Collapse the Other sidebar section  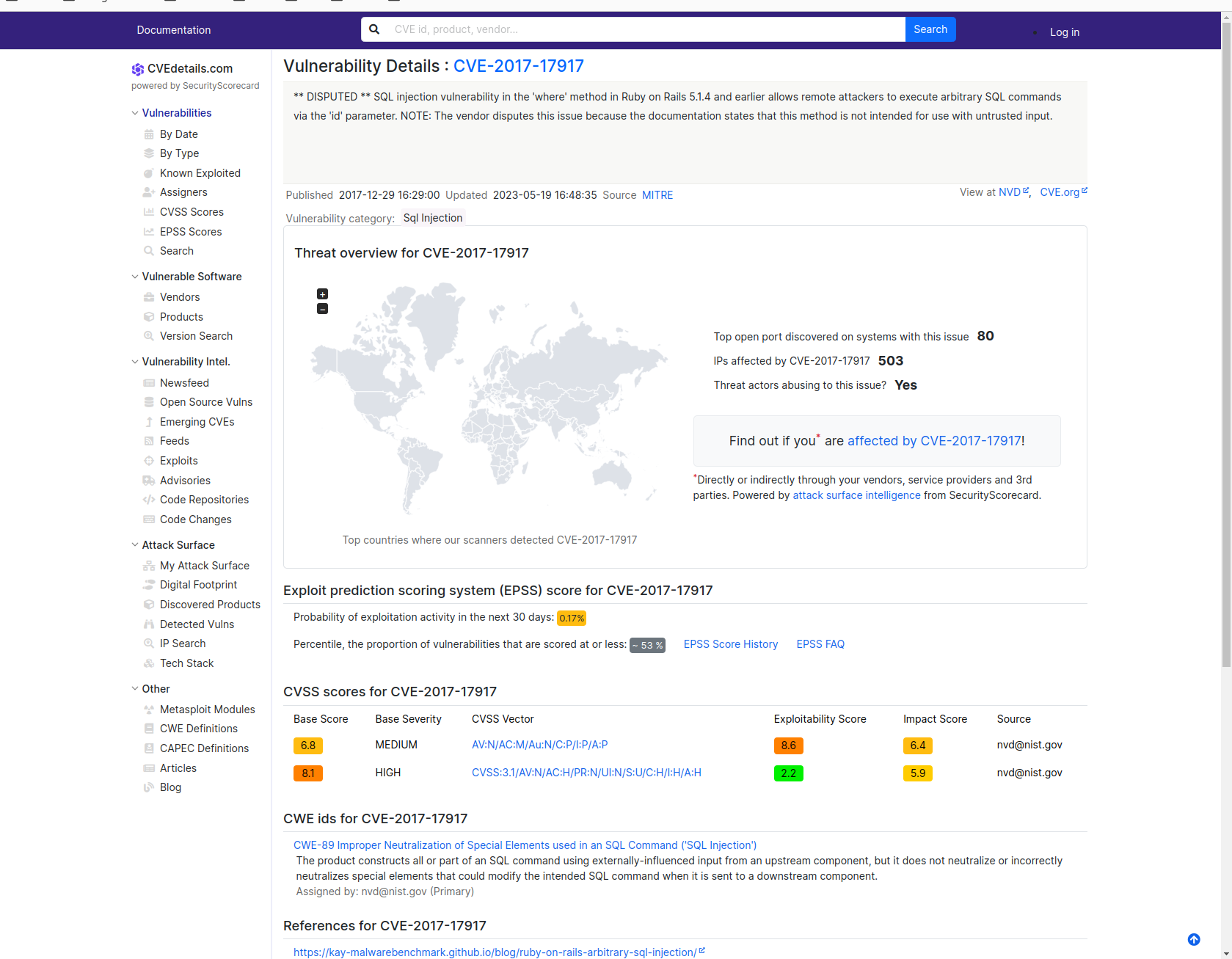[135, 689]
